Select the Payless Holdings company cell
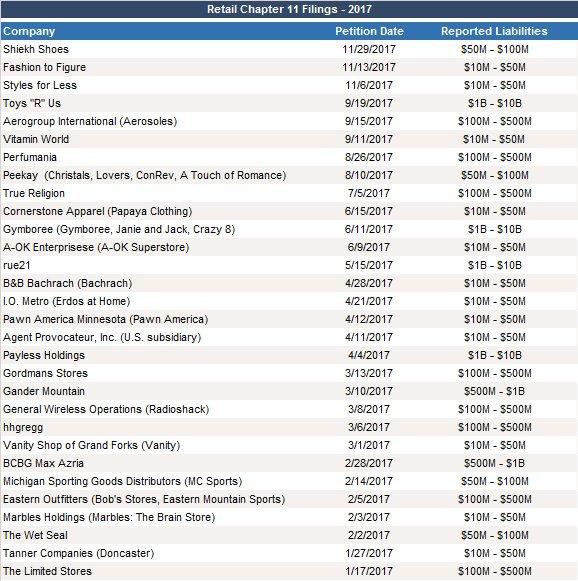 pos(44,355)
